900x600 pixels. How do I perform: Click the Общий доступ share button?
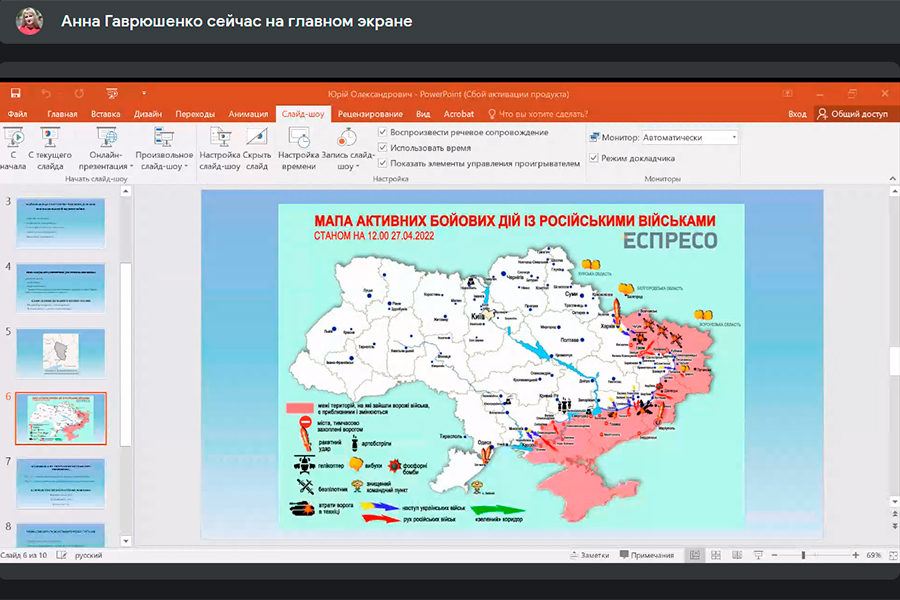853,114
